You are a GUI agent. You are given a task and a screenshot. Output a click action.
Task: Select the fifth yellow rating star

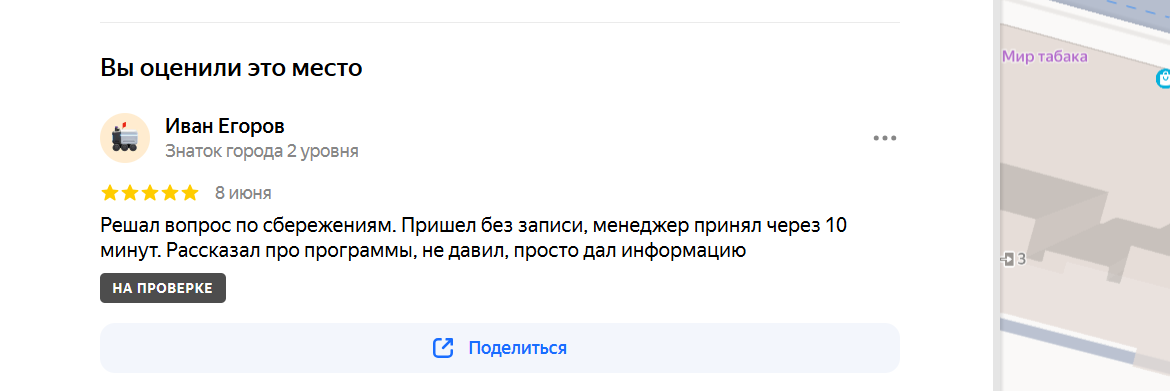point(190,193)
